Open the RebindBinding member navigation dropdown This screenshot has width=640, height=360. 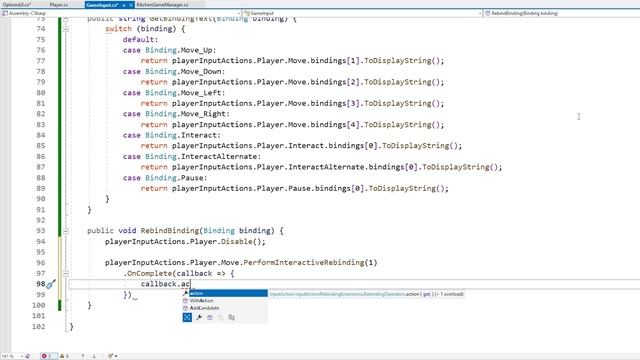point(562,13)
